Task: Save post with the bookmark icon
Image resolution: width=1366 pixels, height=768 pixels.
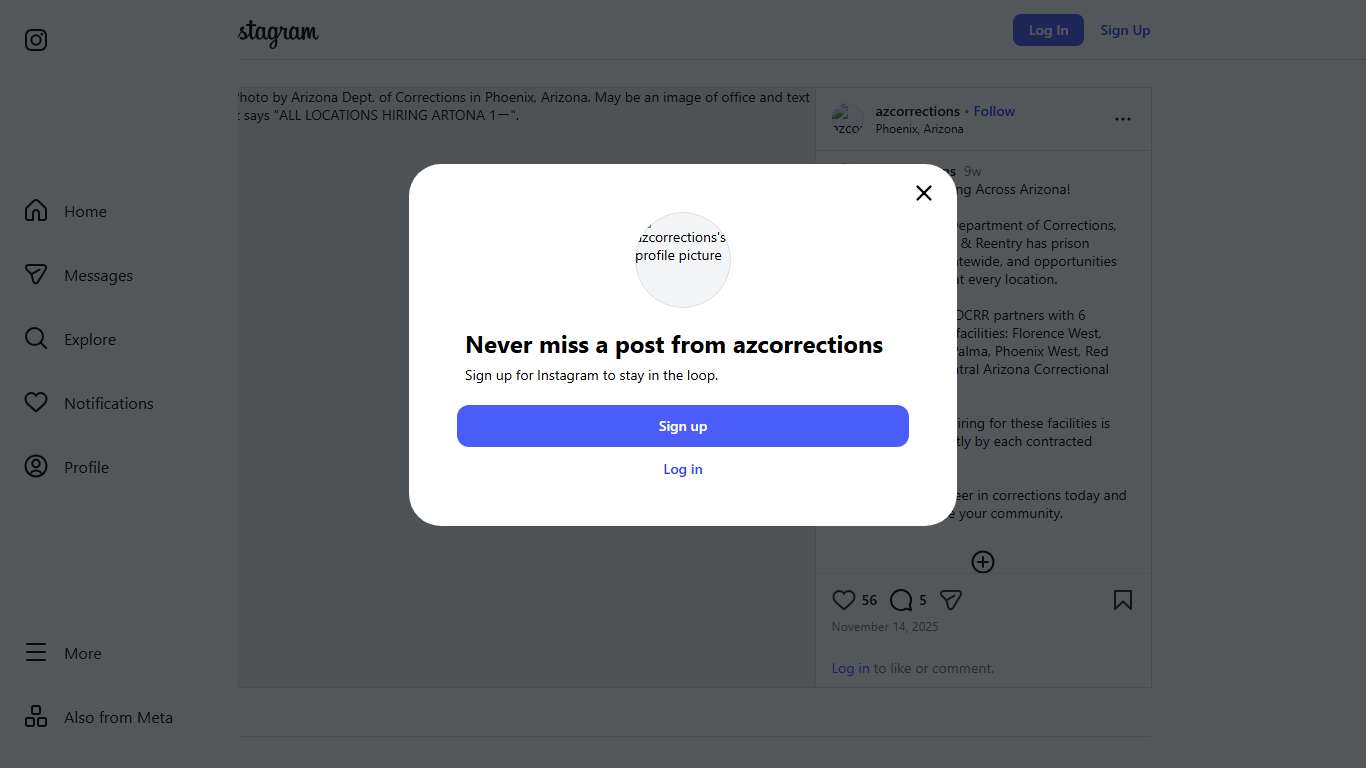Action: click(1123, 600)
